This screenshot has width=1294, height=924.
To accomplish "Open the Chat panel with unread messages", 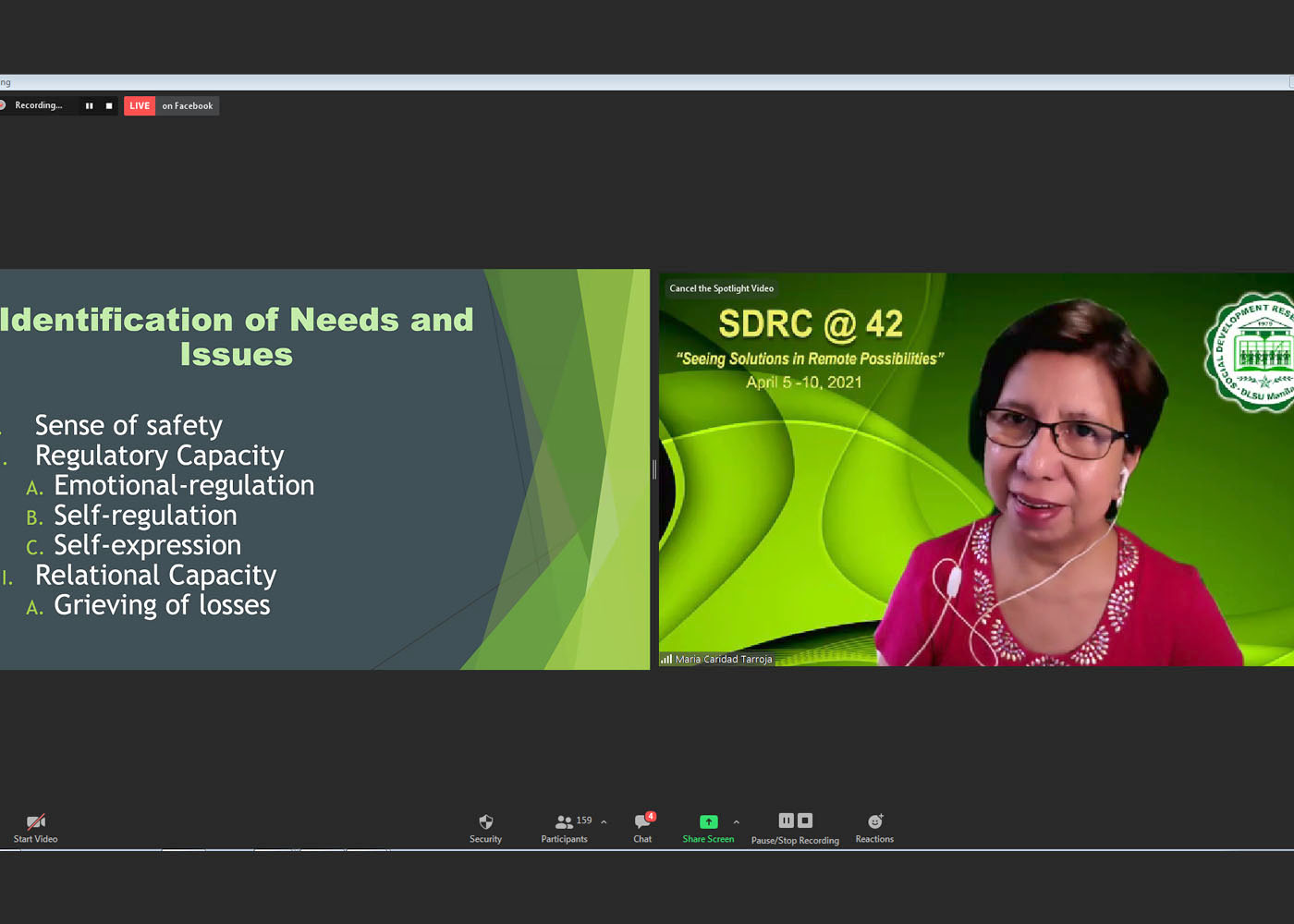I will (643, 821).
